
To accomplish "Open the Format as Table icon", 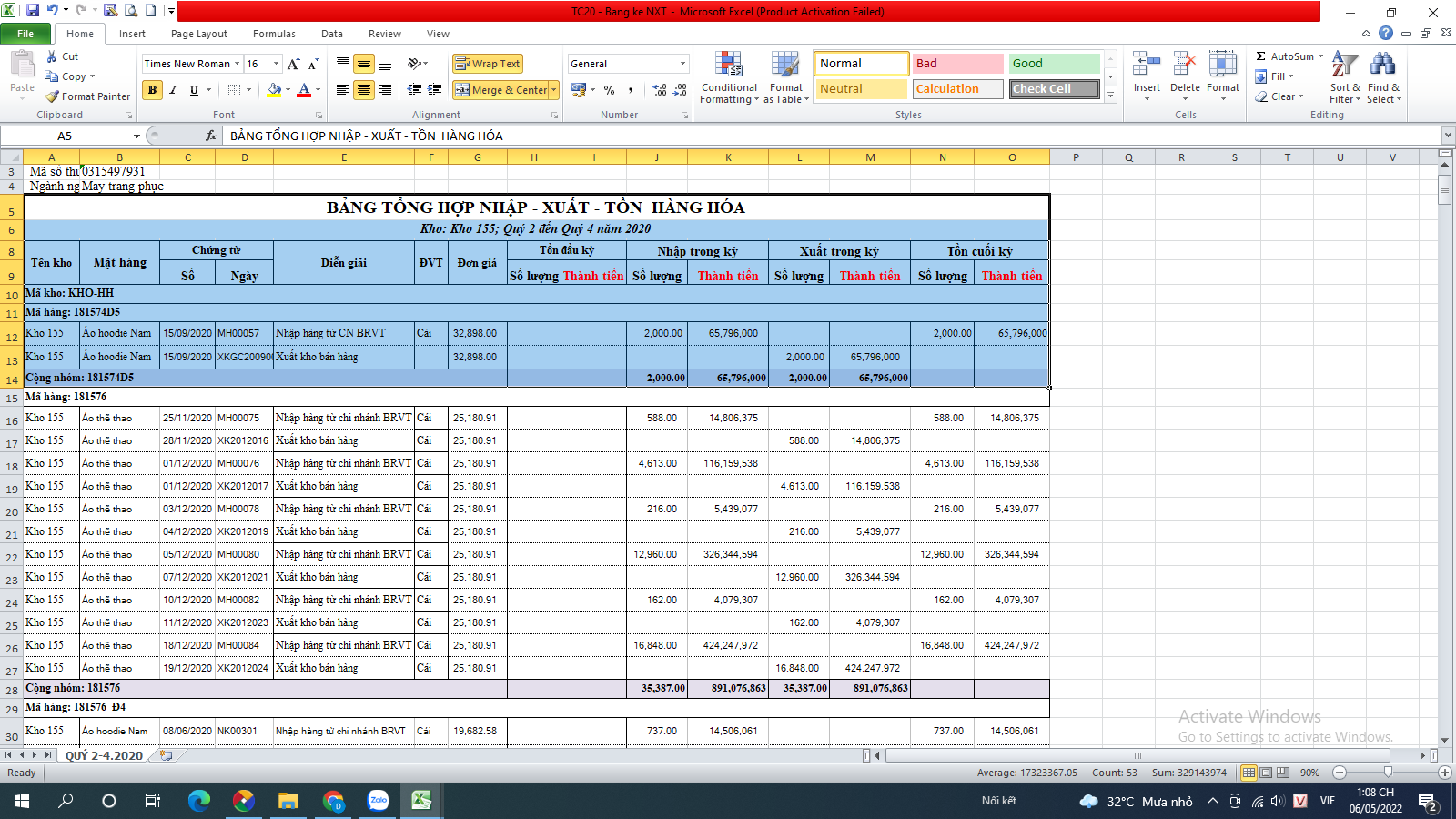I will (x=785, y=66).
